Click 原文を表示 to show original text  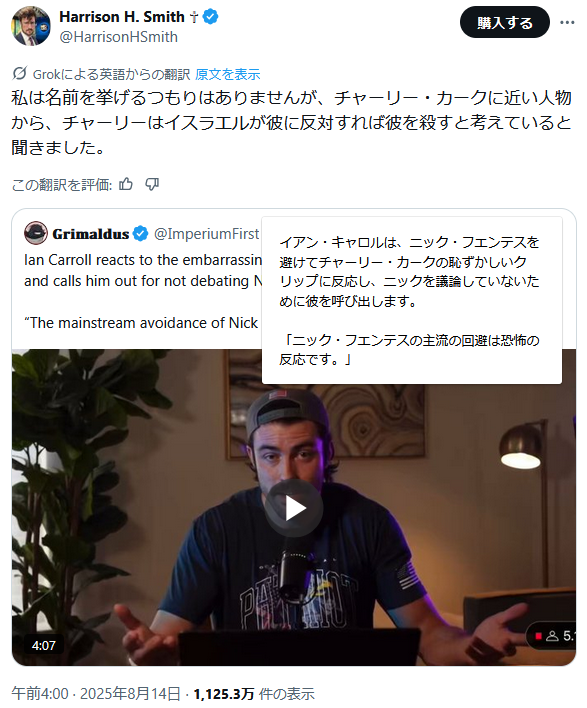tap(228, 74)
